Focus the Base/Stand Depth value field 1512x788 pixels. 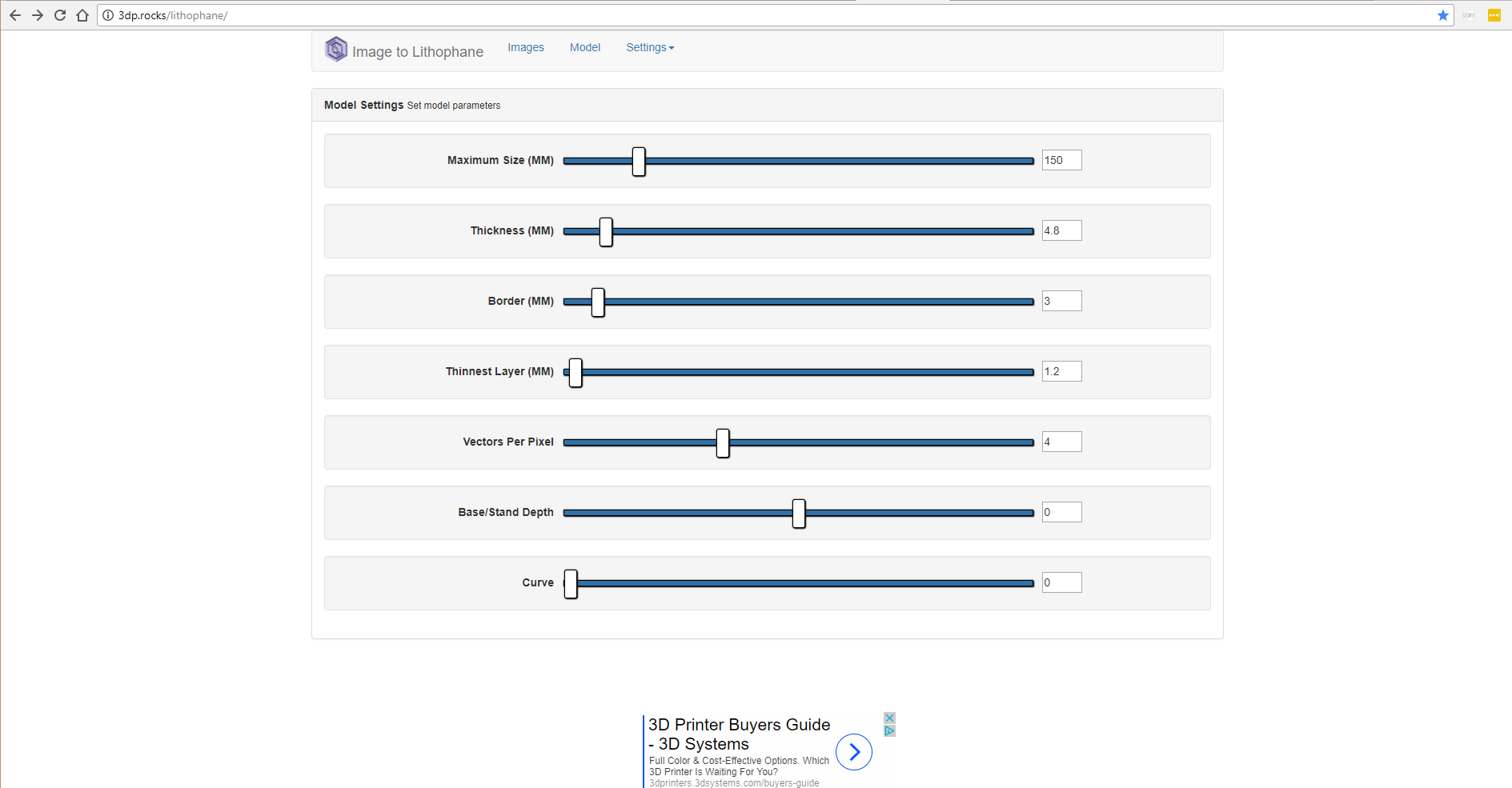1061,512
